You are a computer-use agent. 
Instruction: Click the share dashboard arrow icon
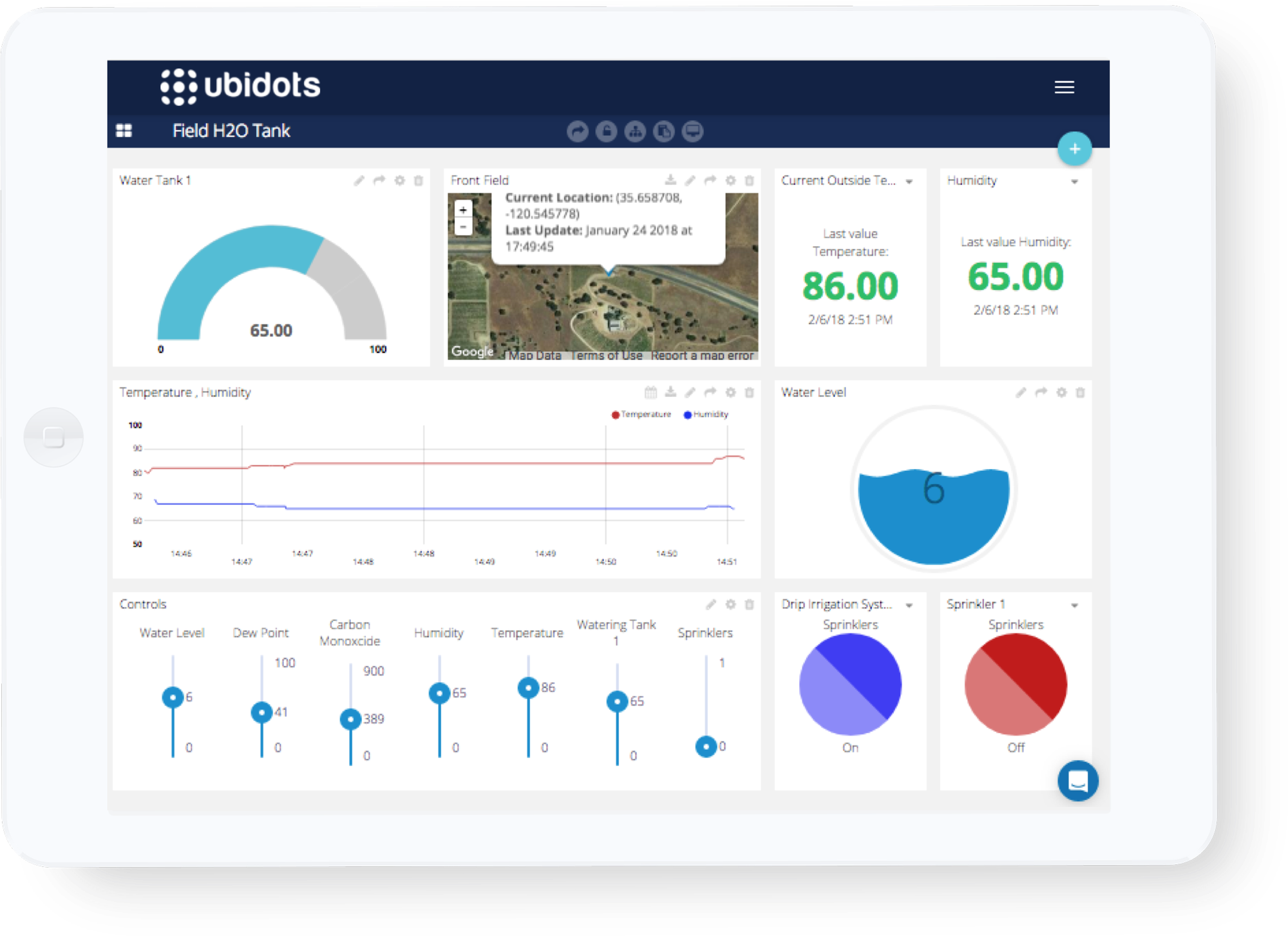point(578,131)
